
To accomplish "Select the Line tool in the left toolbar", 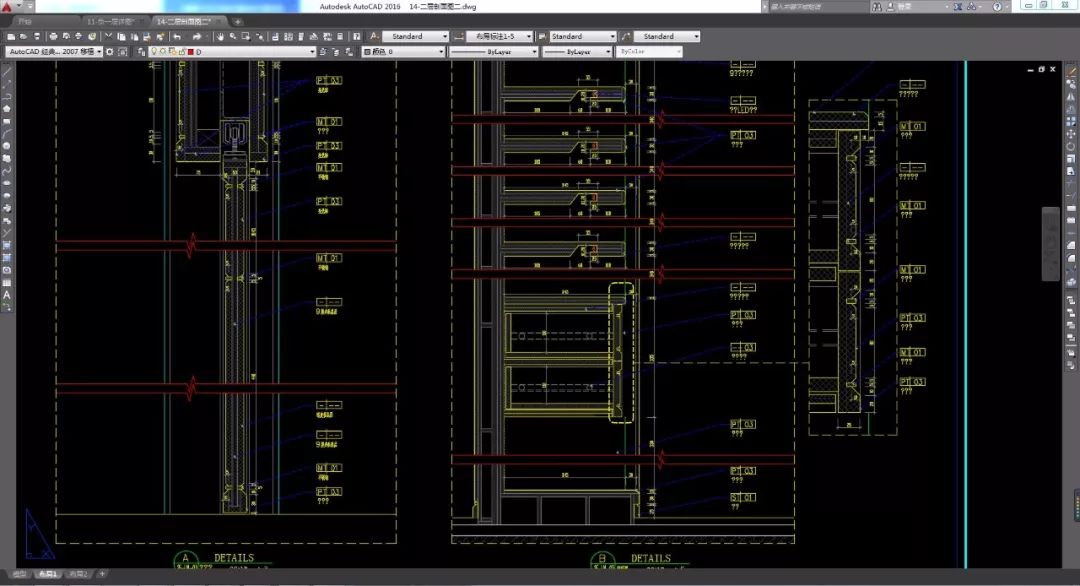I will (7, 72).
